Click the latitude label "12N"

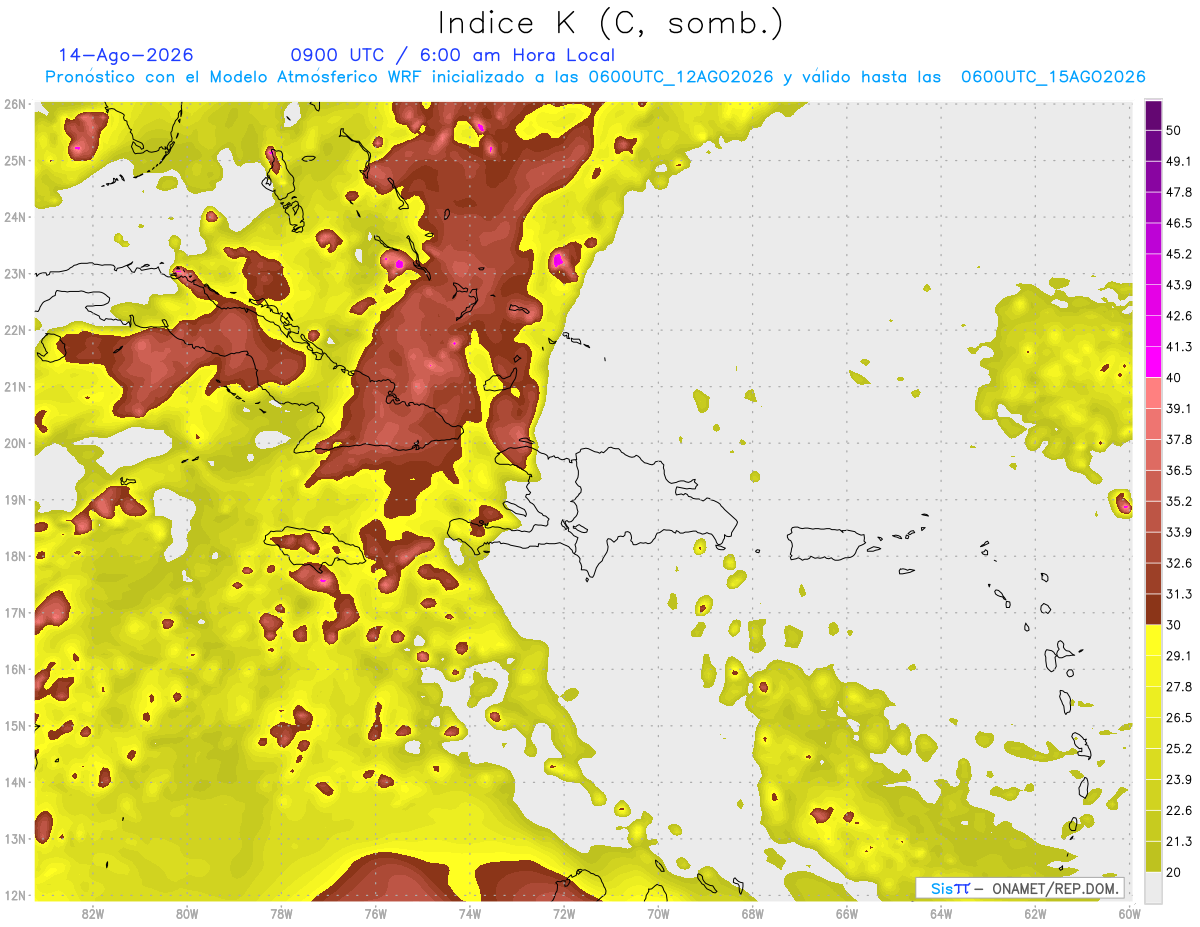[14, 895]
